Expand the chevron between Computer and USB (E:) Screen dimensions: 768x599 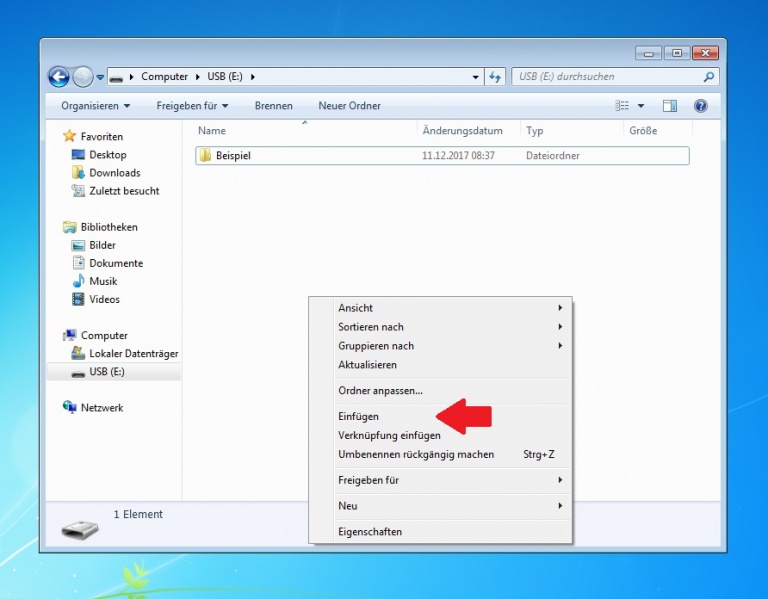(197, 77)
